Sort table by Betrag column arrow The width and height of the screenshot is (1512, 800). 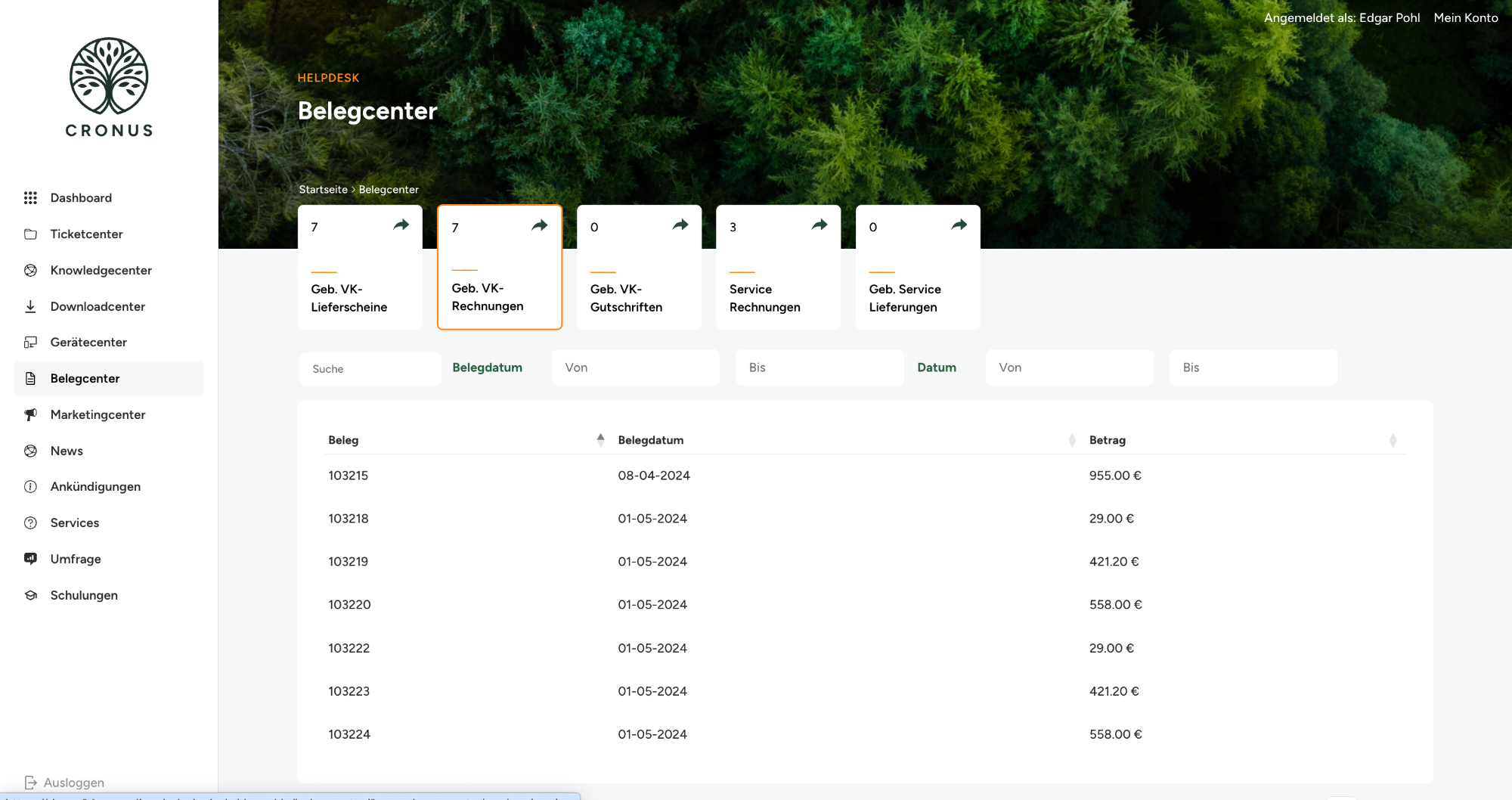[1393, 440]
